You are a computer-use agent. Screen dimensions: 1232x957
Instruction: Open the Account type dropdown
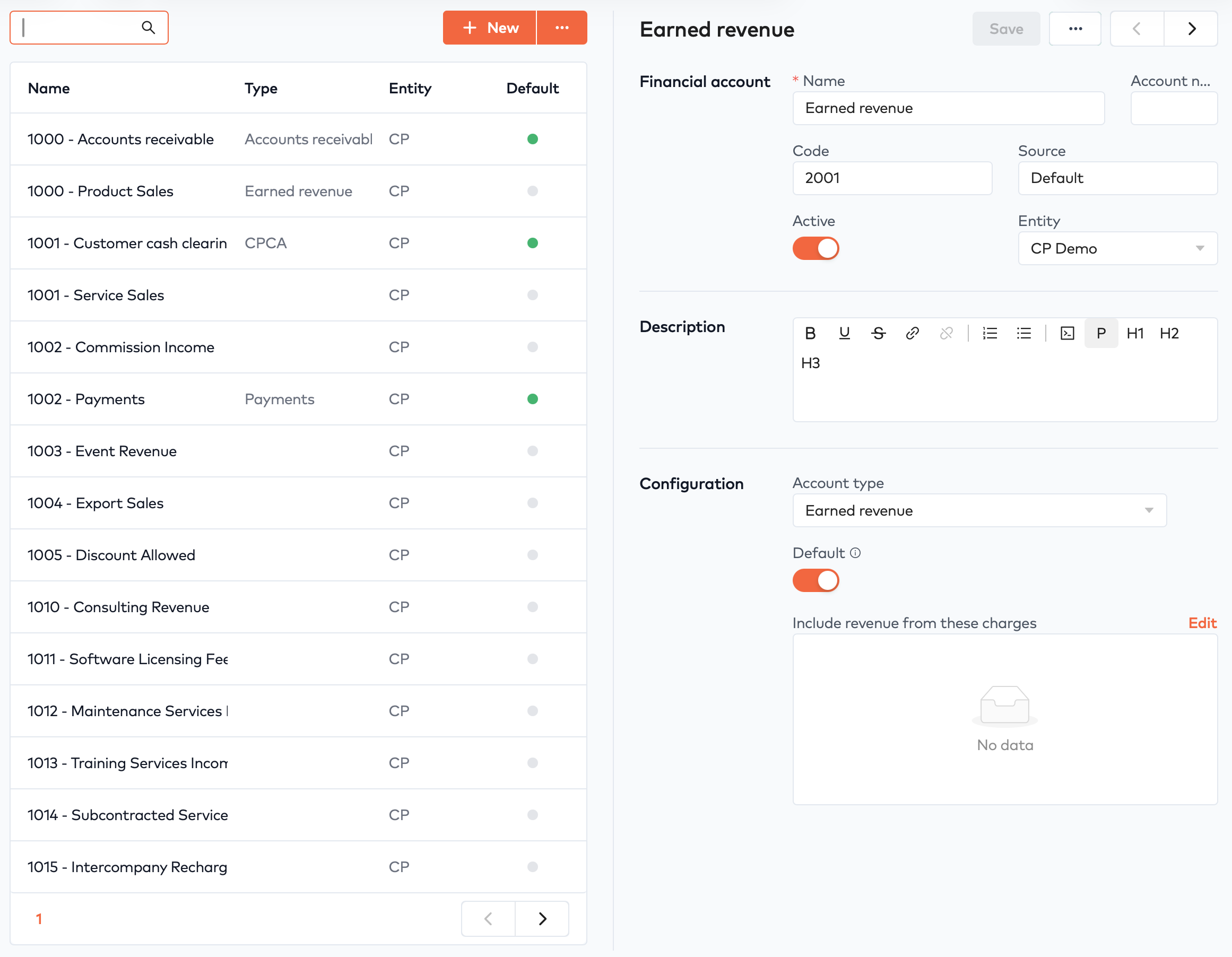979,510
